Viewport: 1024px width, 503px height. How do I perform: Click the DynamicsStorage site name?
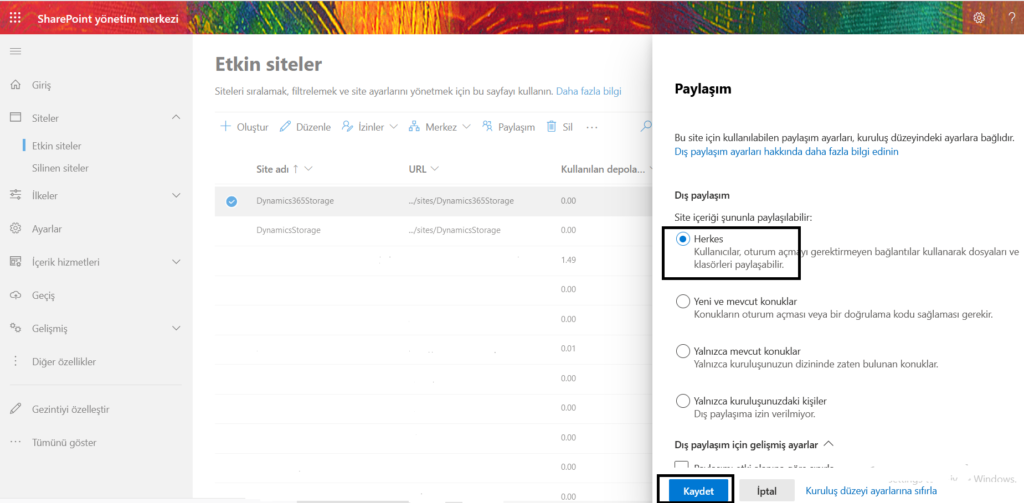289,231
